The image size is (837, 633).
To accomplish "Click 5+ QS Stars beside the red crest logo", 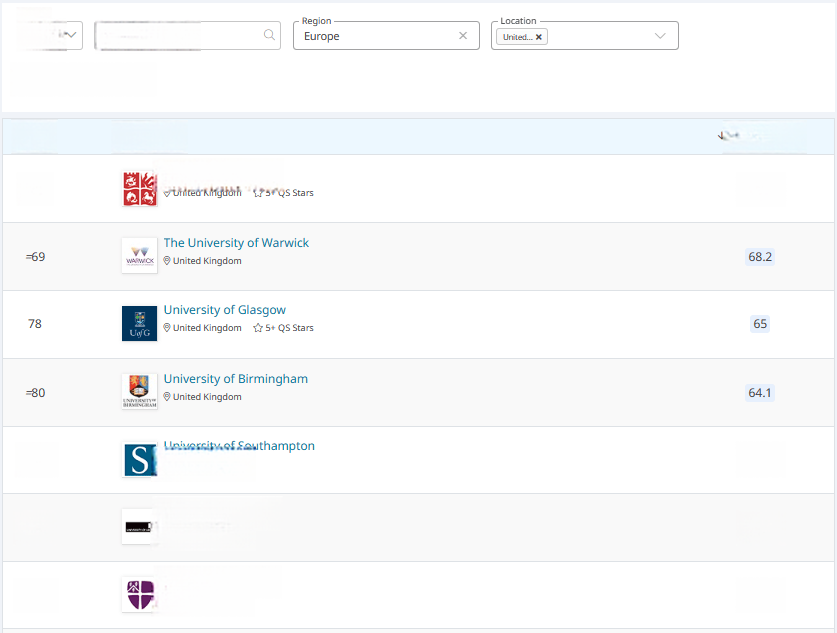I will point(289,193).
